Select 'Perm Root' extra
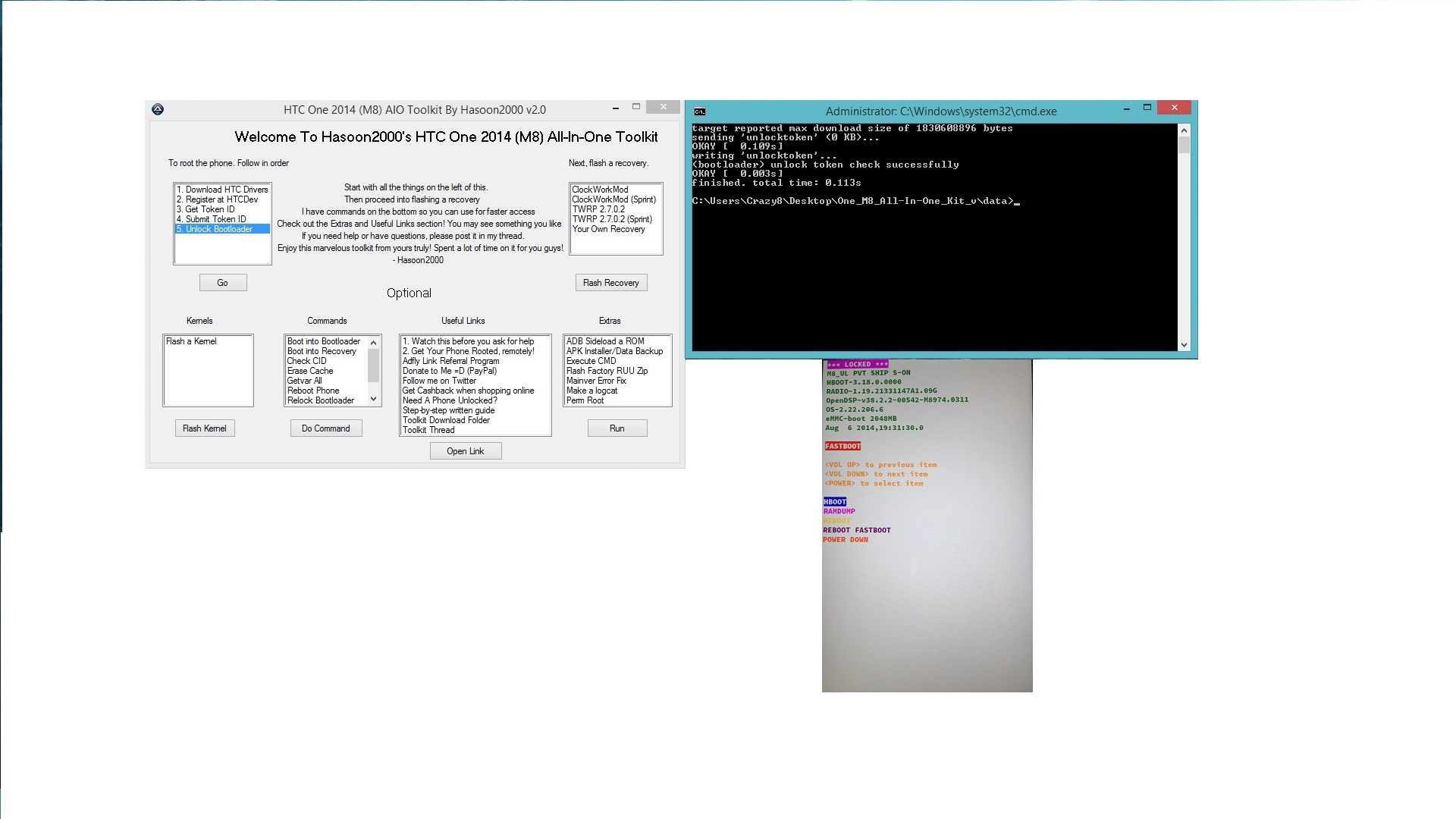Screen dimensions: 1456x819 click(x=617, y=400)
